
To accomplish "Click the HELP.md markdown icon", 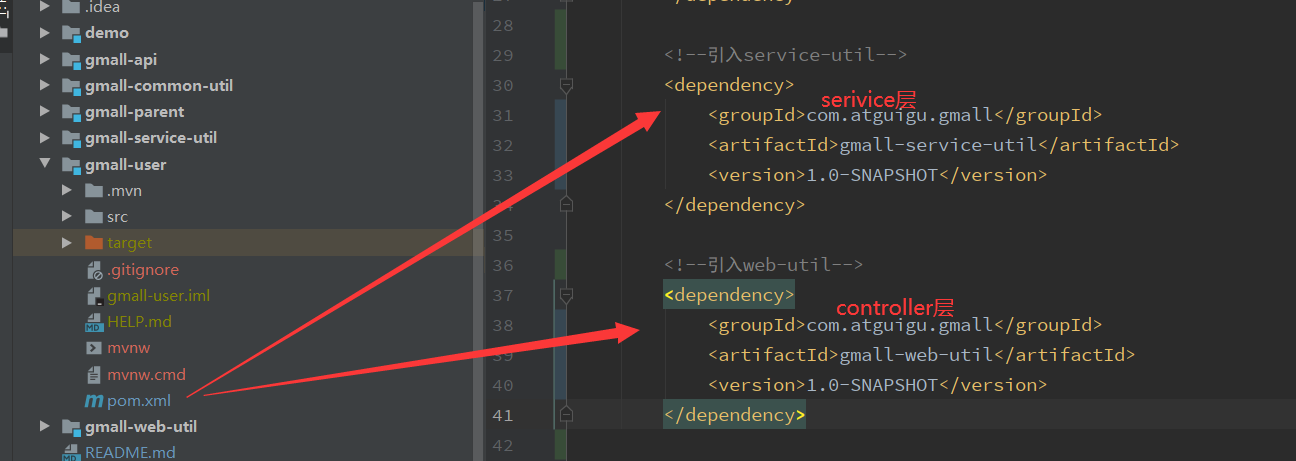I will click(x=94, y=322).
